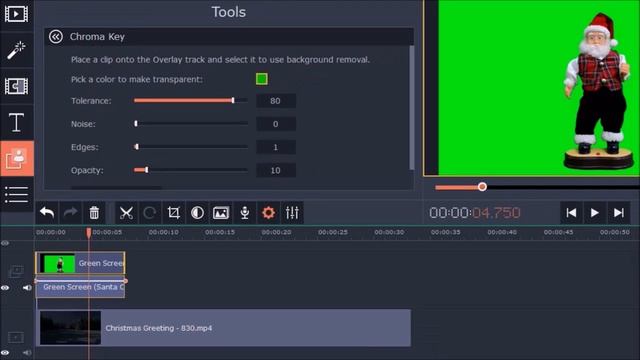
Task: Open the Transitions film strip tab
Action: click(16, 86)
